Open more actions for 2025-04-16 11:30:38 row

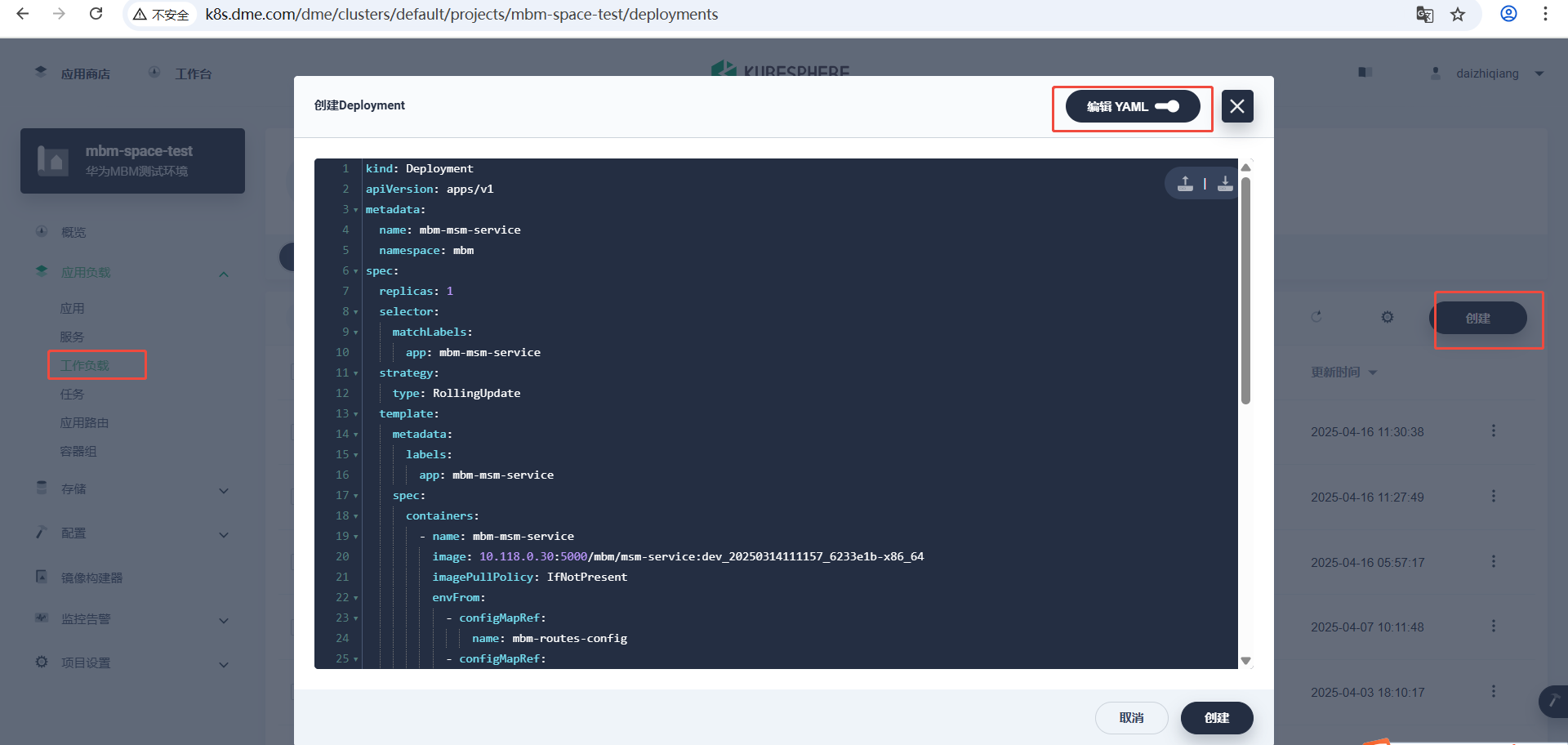1493,431
